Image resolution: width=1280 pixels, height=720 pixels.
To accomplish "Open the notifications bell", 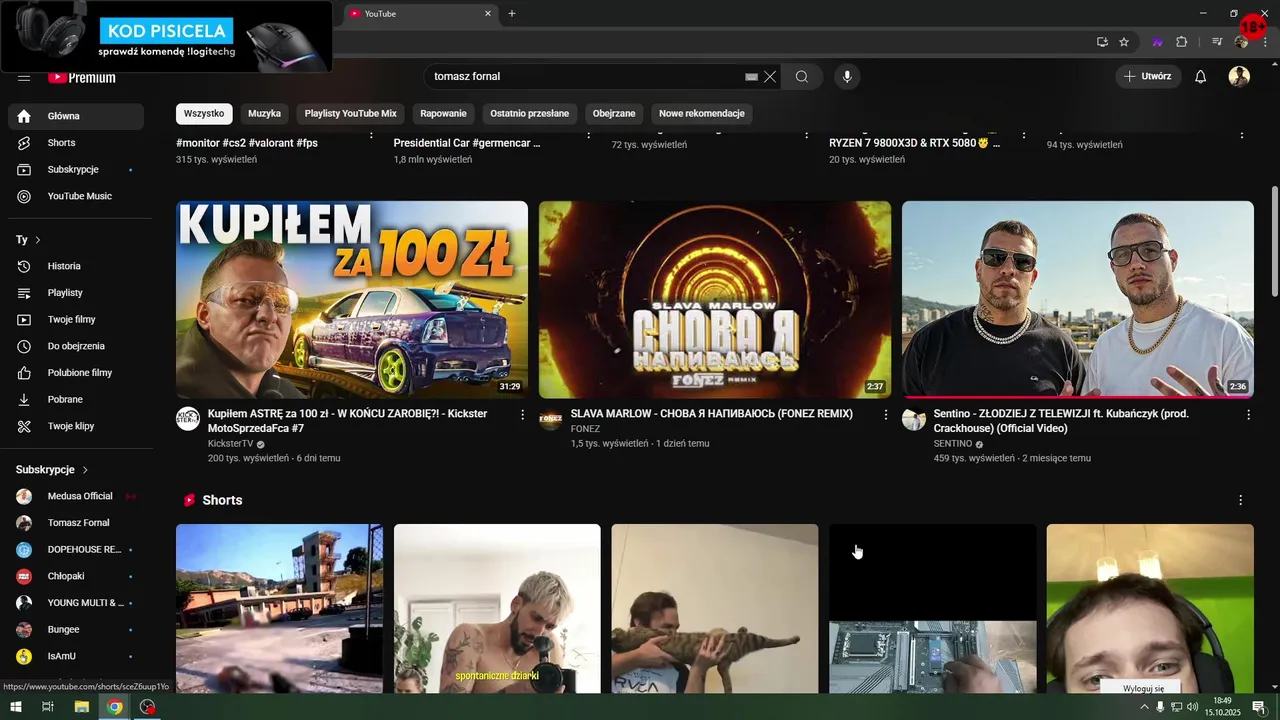I will 1201,77.
